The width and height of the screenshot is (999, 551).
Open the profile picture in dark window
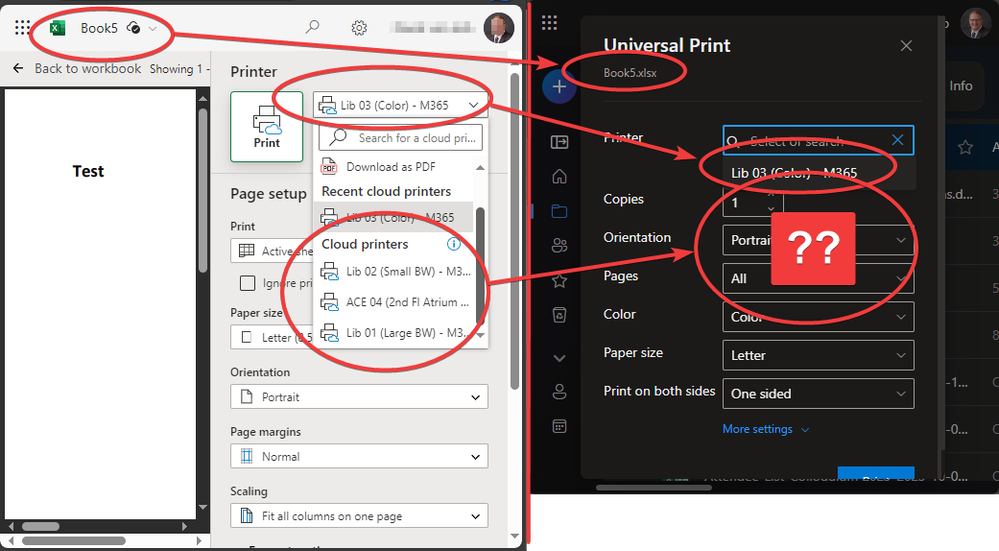pos(975,24)
